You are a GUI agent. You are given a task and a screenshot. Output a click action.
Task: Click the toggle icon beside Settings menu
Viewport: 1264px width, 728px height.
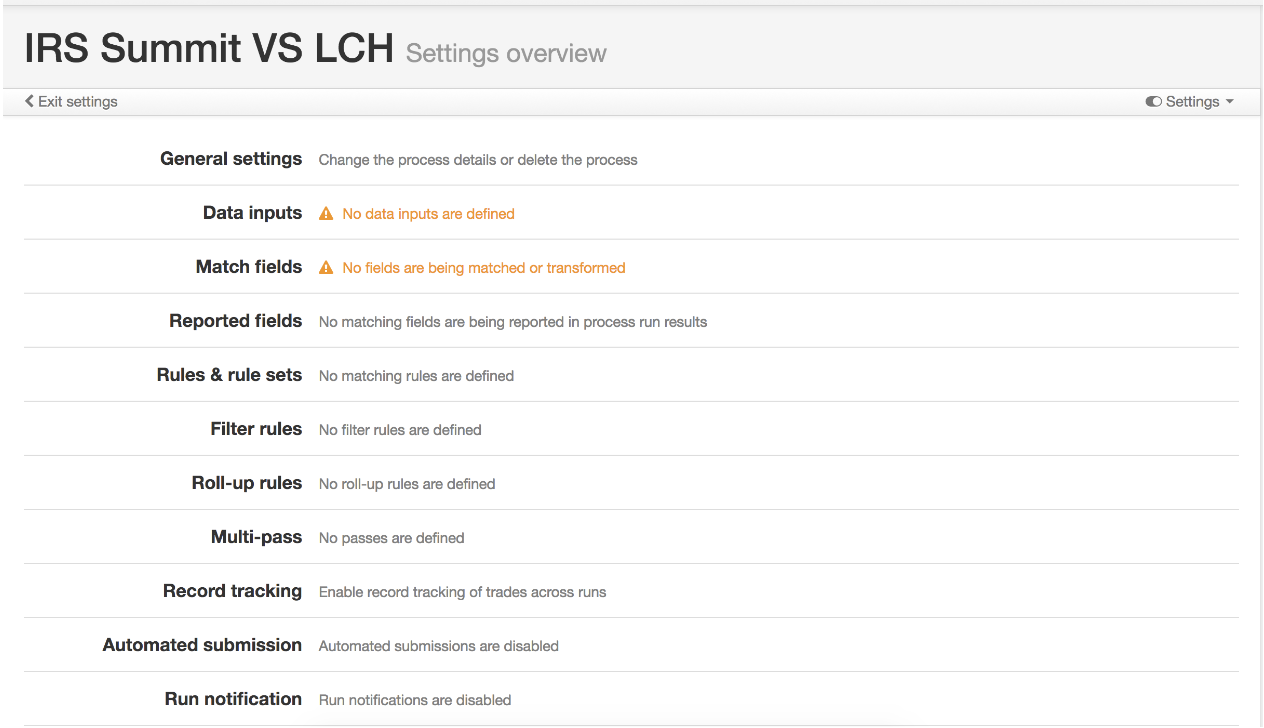(x=1153, y=102)
